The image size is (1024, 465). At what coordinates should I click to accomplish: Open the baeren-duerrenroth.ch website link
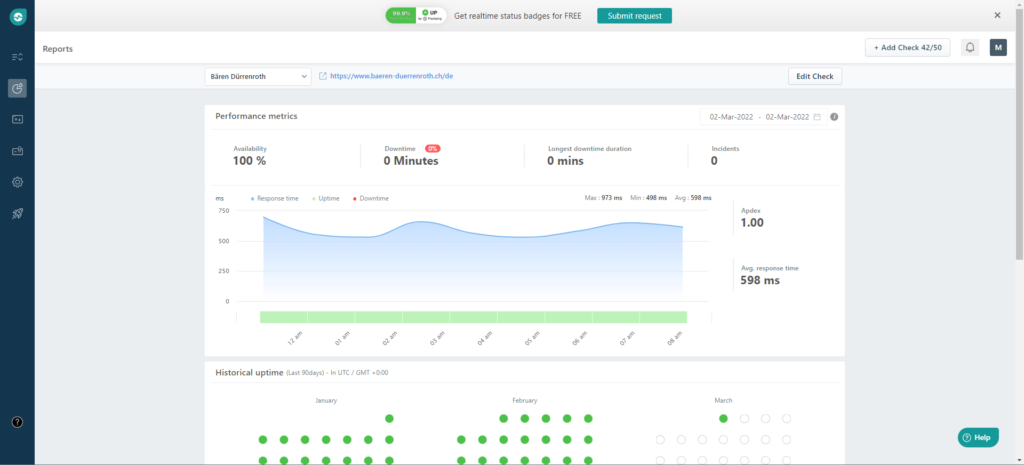pyautogui.click(x=393, y=76)
